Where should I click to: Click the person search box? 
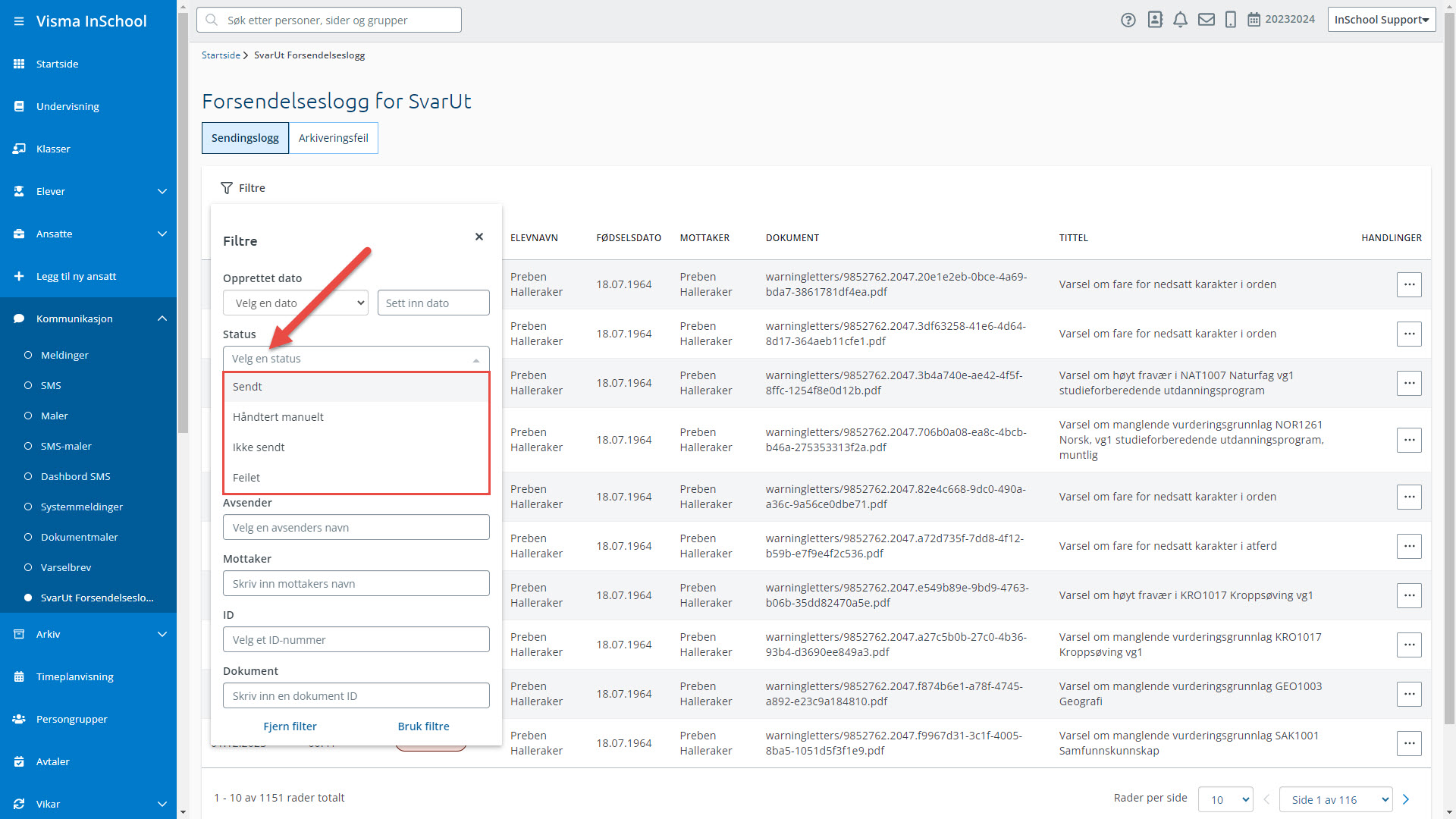[x=329, y=20]
